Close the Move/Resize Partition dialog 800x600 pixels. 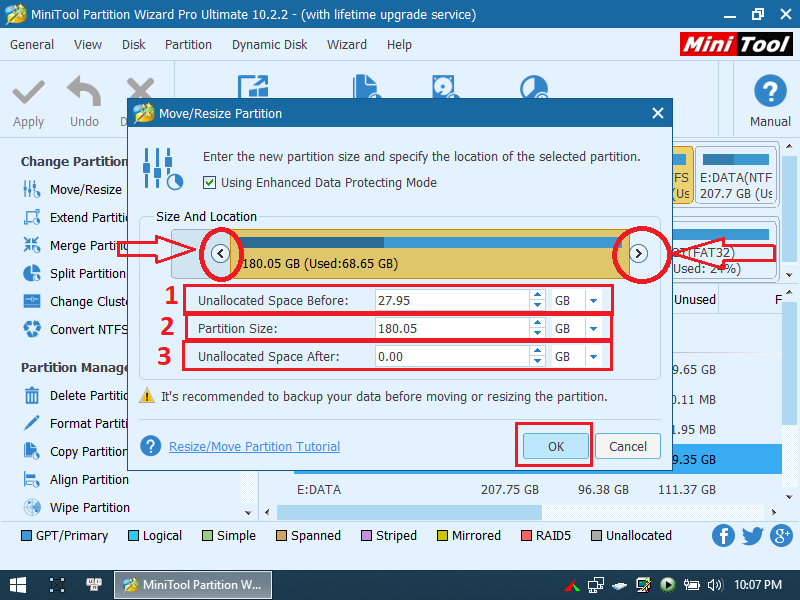[658, 113]
